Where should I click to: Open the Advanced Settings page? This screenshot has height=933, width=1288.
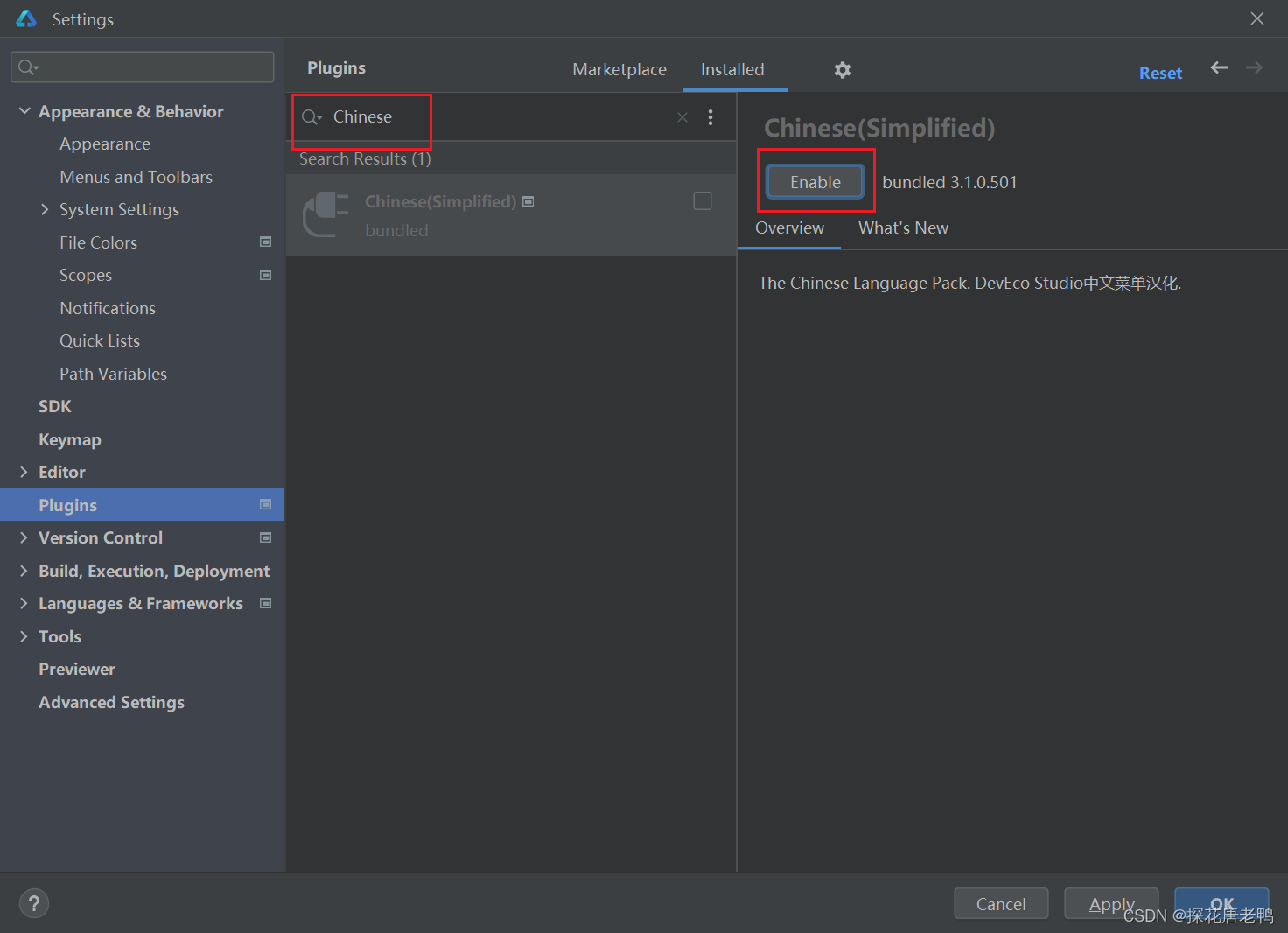(x=111, y=702)
